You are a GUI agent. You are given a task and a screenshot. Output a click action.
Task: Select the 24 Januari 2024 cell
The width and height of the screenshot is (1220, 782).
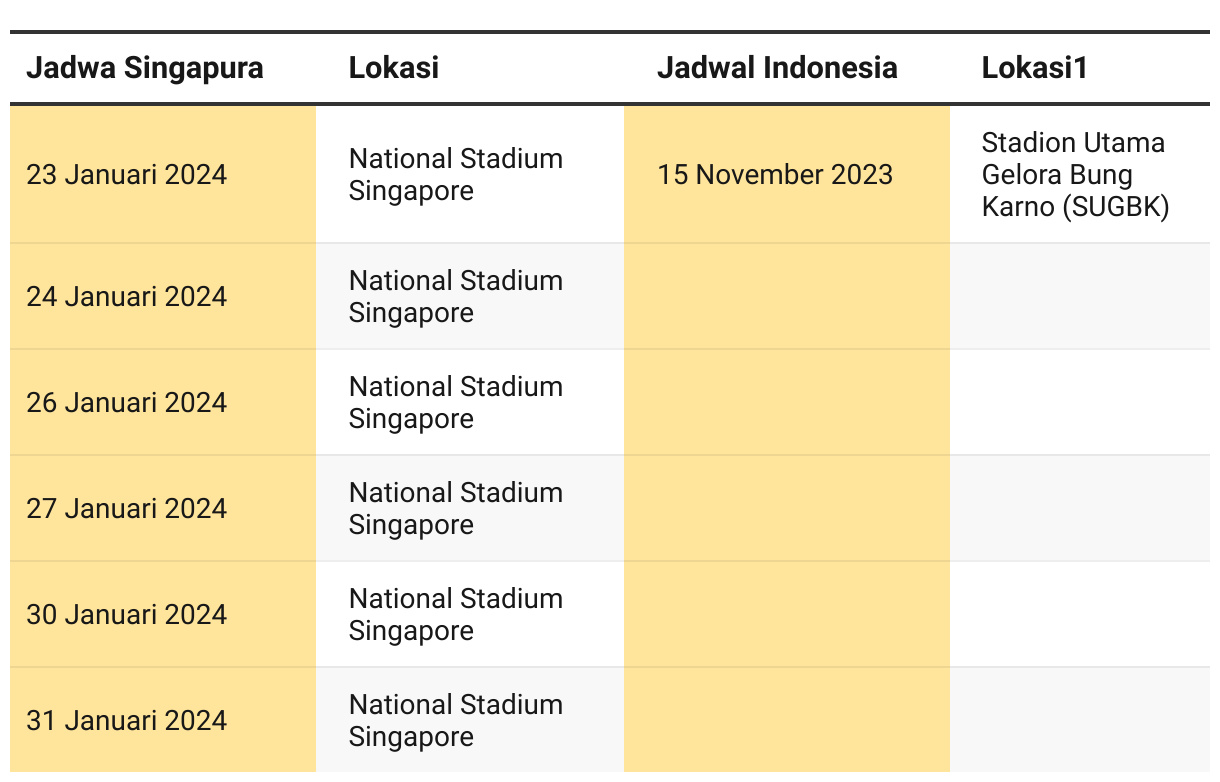pyautogui.click(x=163, y=296)
